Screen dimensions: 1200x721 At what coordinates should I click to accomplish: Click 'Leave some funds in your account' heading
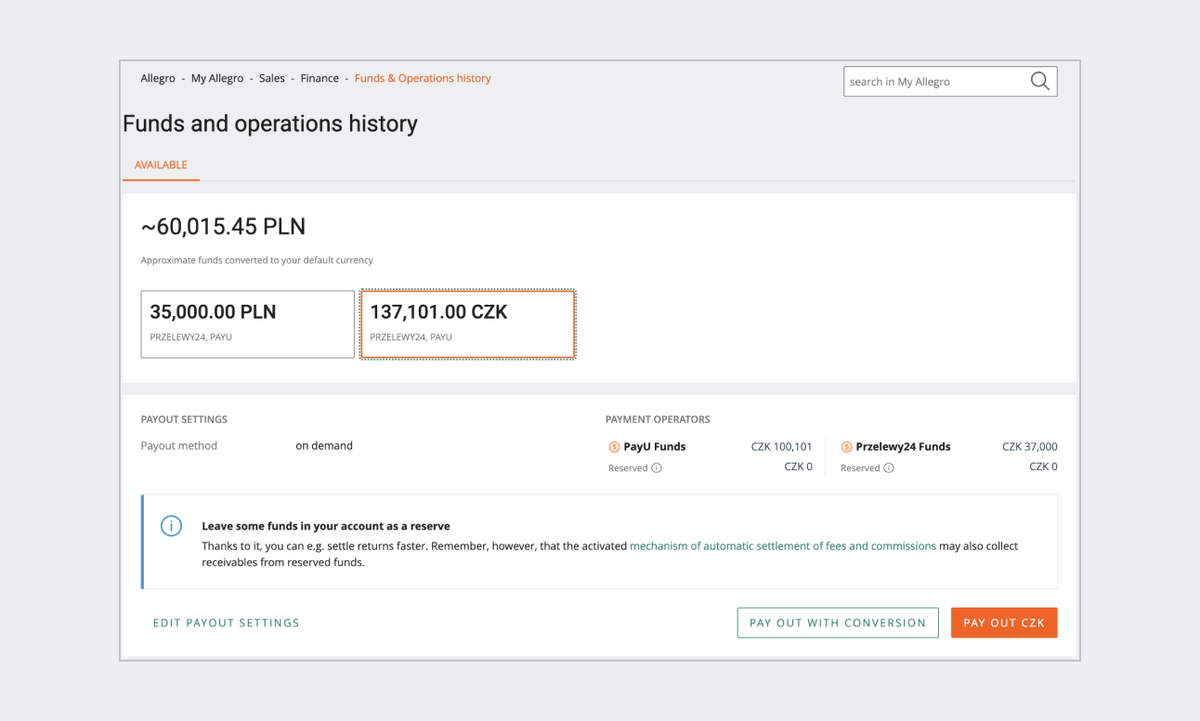(326, 526)
